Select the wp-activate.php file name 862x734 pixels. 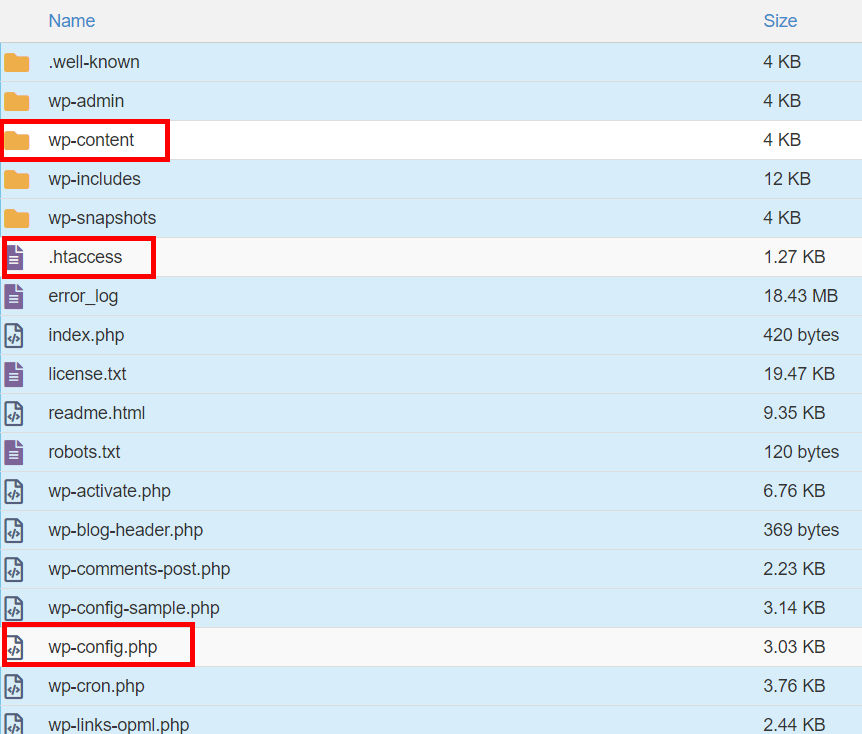pyautogui.click(x=109, y=491)
